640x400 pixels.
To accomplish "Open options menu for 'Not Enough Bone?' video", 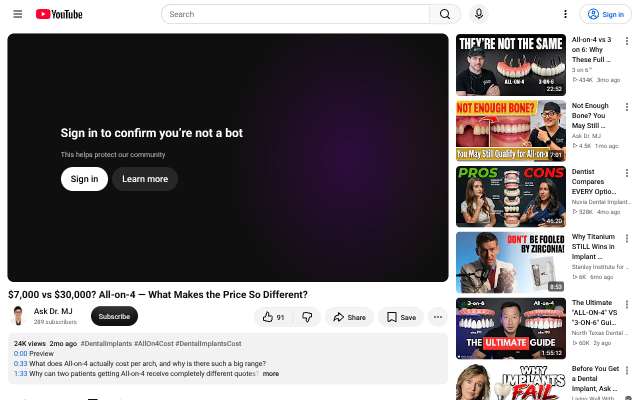I will 627,107.
